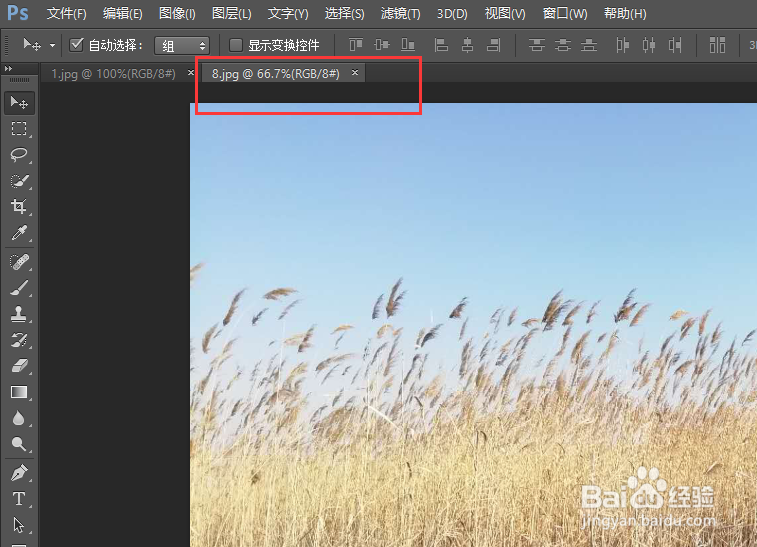The image size is (757, 547).
Task: Select the Pen tool
Action: point(19,473)
